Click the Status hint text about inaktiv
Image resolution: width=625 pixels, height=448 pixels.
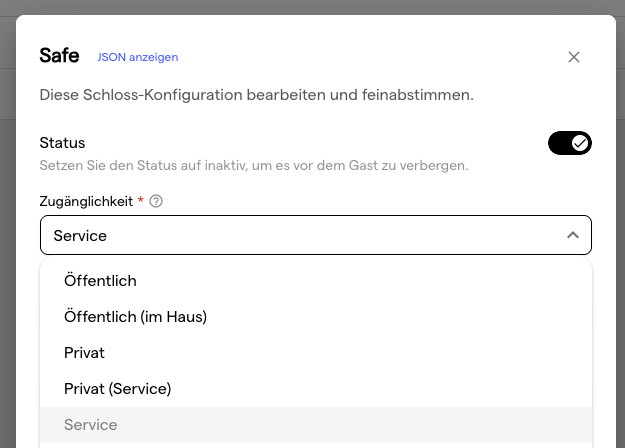254,164
